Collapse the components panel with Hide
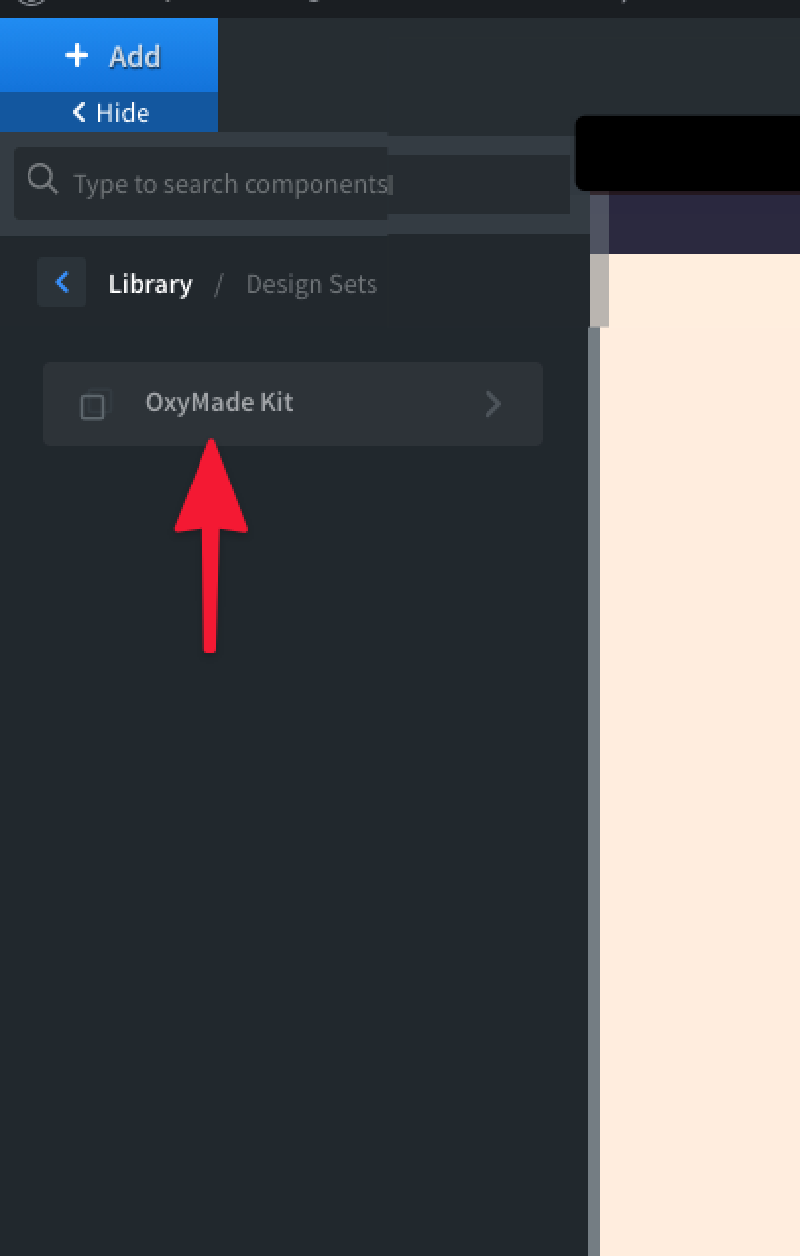Image resolution: width=800 pixels, height=1256 pixels. [110, 112]
